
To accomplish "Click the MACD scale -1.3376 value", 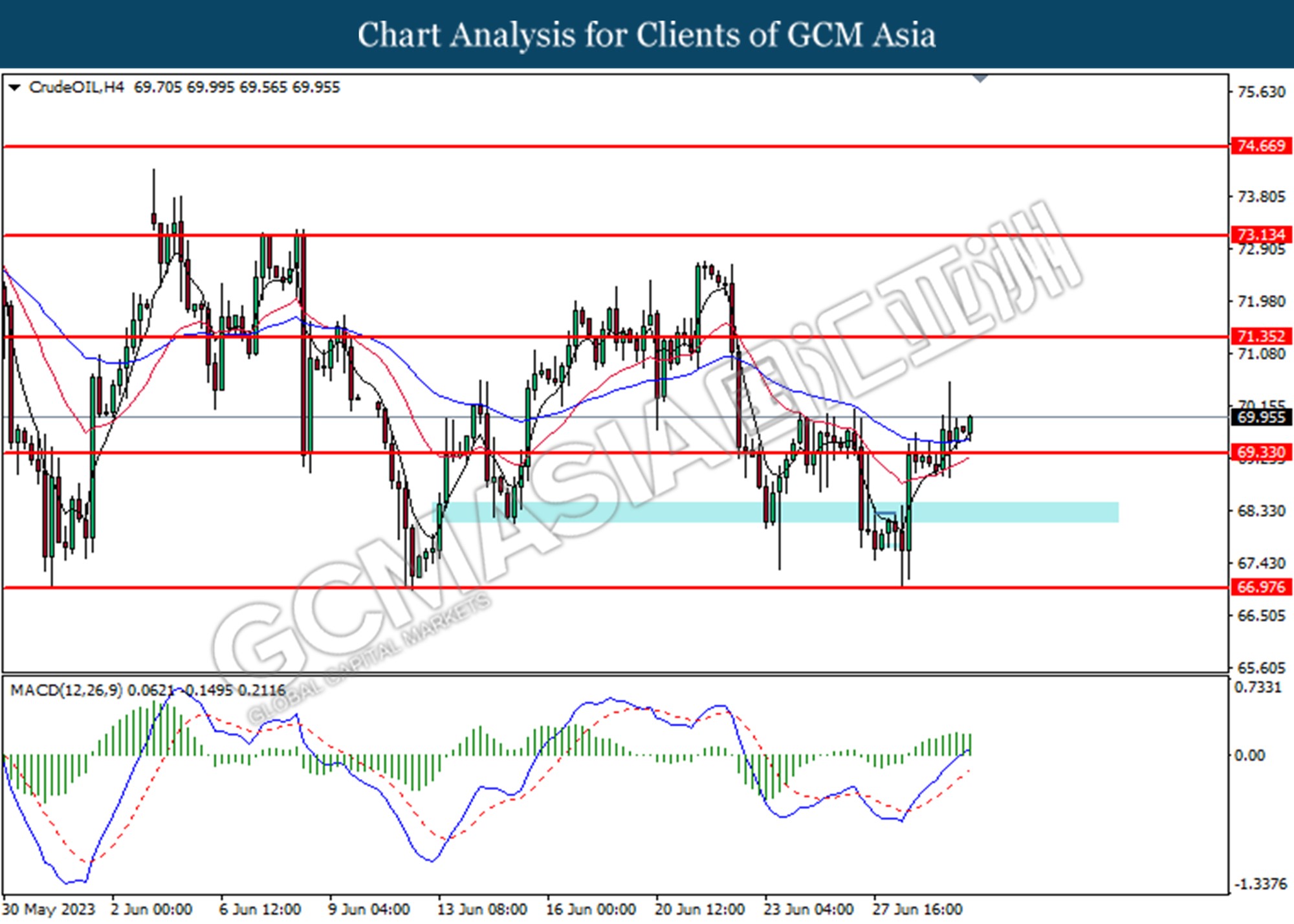I will (1260, 884).
